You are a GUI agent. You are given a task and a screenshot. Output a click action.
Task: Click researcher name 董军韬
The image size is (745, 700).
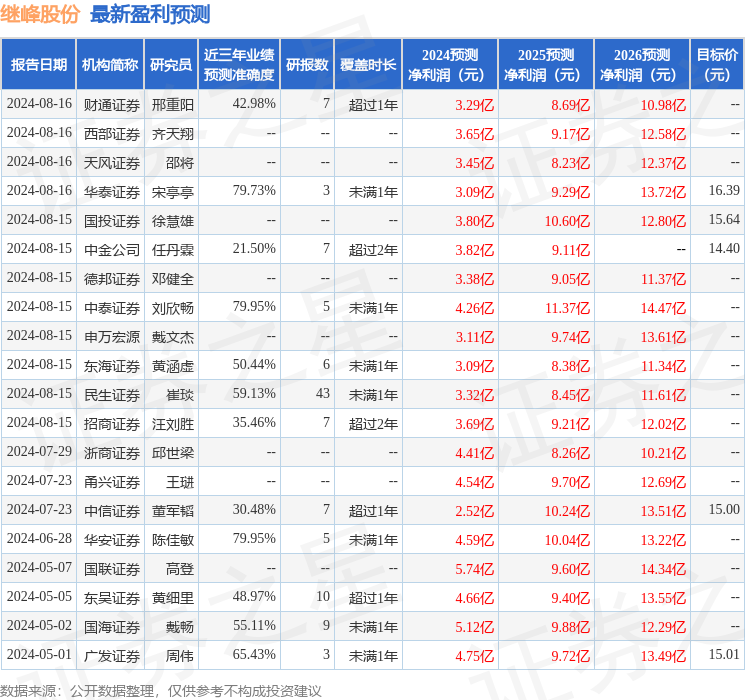(x=172, y=511)
